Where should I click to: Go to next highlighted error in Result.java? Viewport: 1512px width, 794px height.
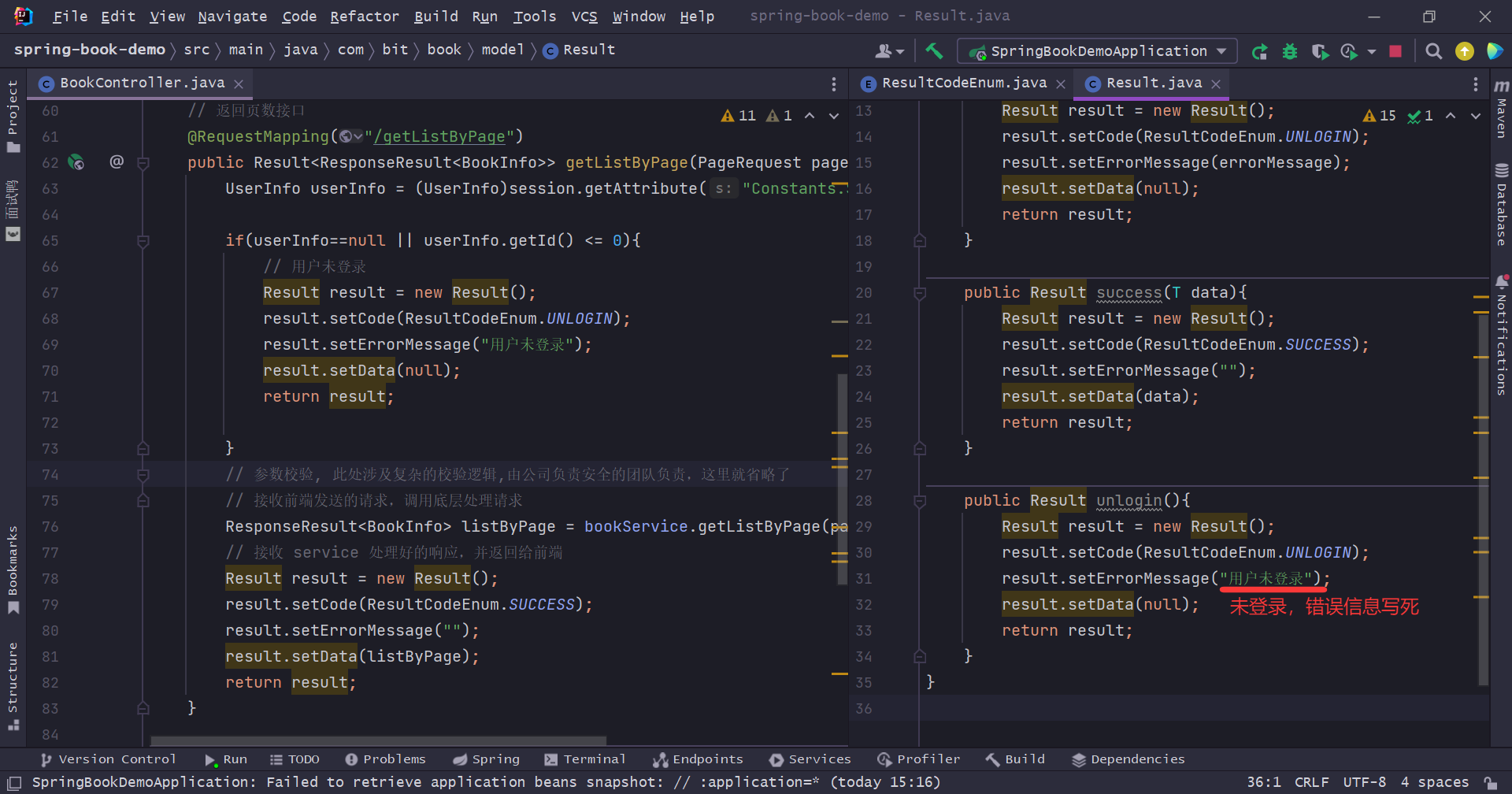(x=1476, y=116)
